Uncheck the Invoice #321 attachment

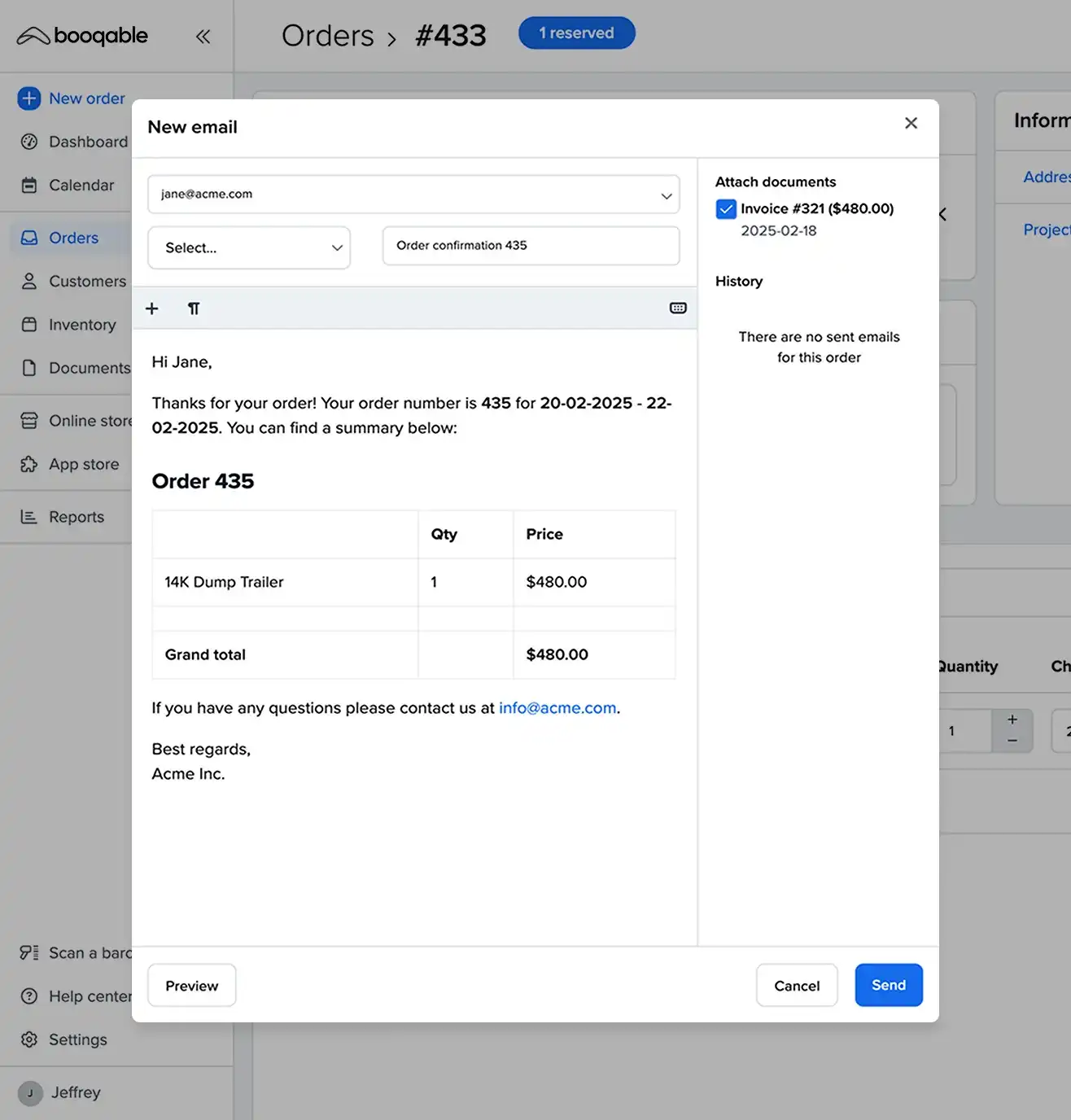(x=725, y=208)
